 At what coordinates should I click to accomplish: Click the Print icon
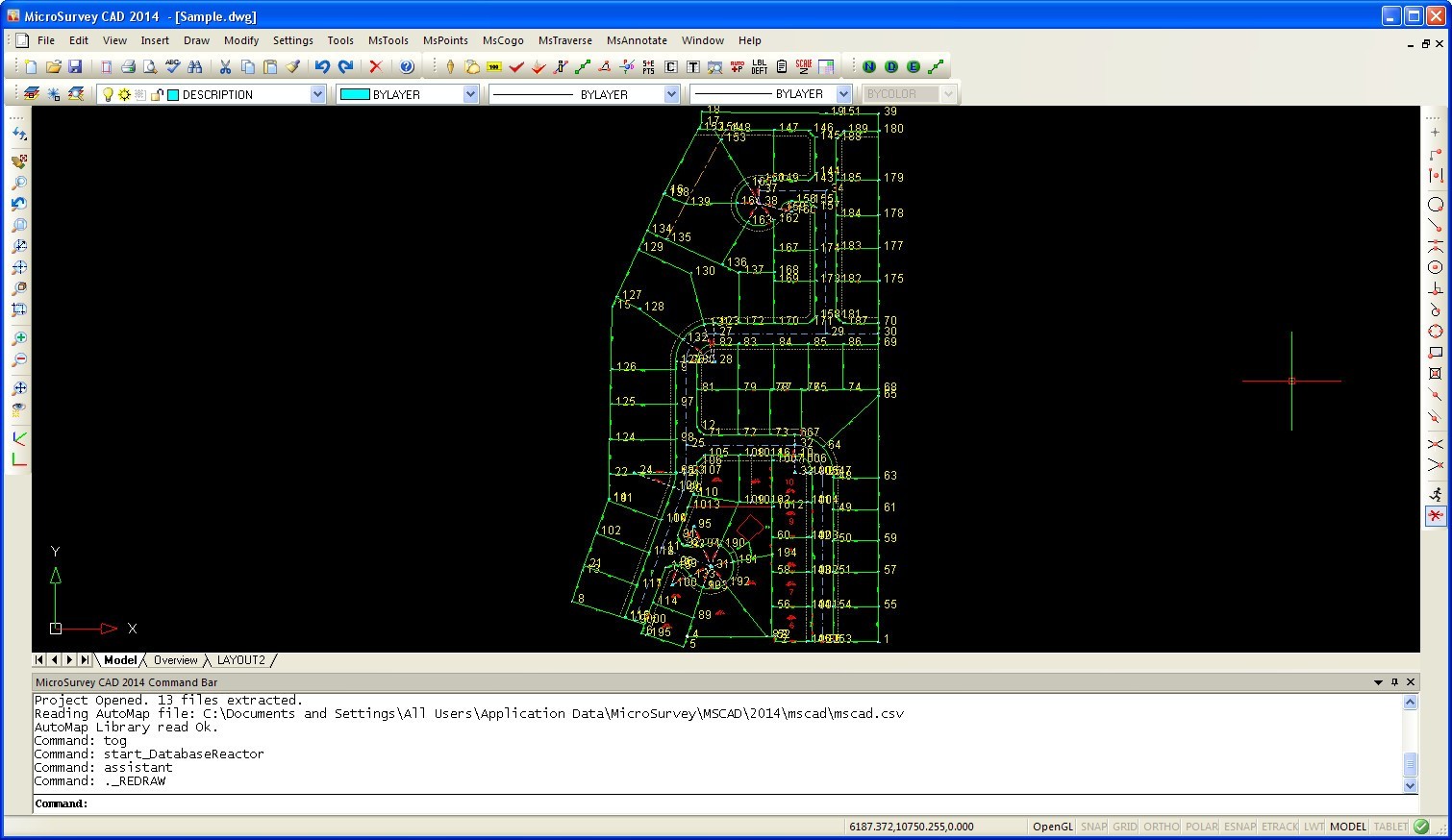[x=127, y=66]
